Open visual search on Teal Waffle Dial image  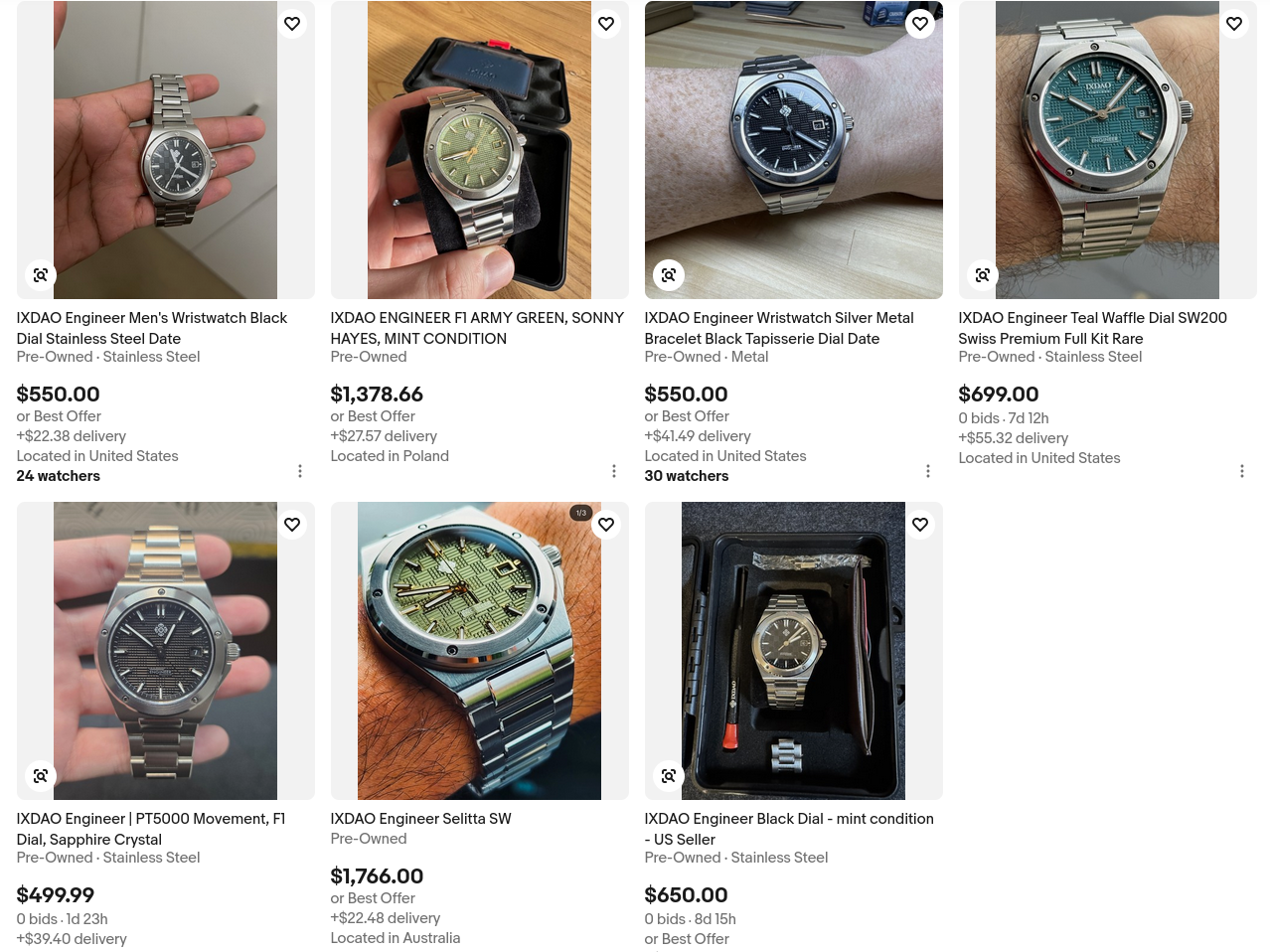(x=983, y=275)
